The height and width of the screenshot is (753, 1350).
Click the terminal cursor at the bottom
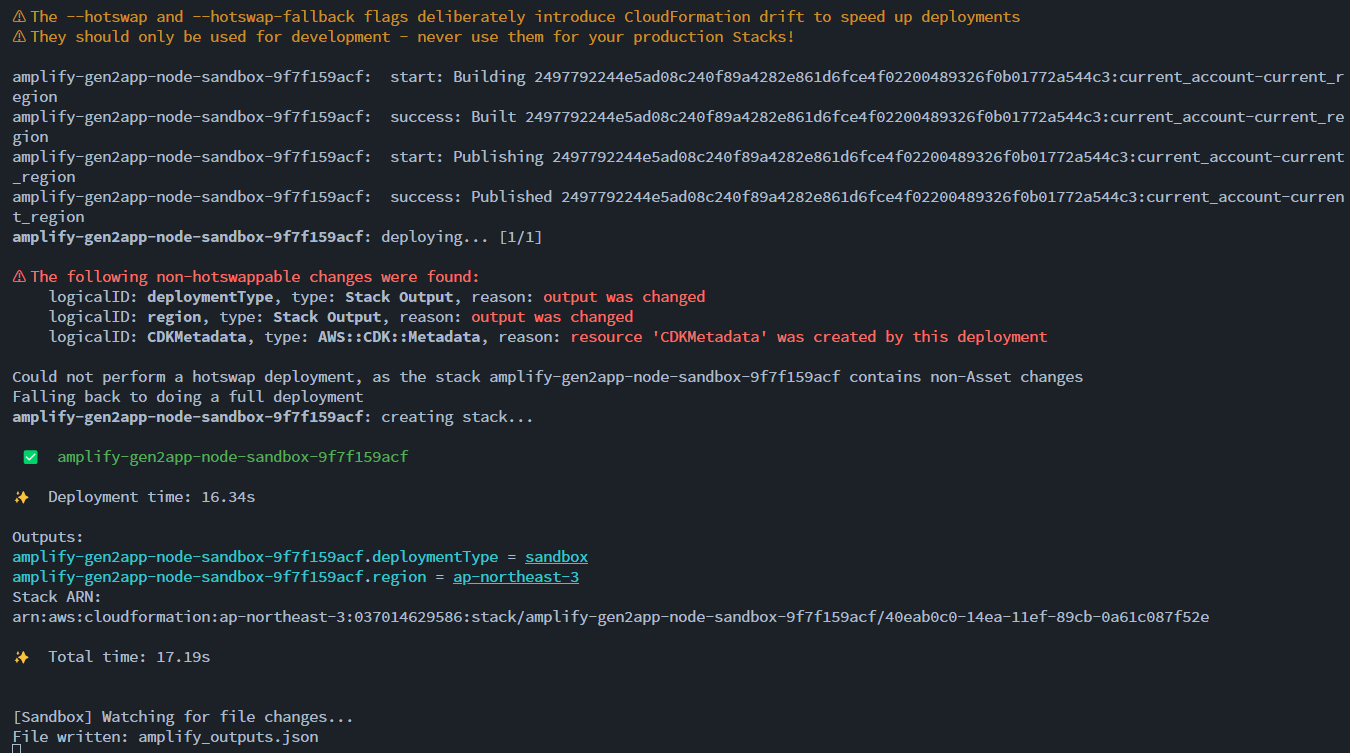[x=14, y=749]
